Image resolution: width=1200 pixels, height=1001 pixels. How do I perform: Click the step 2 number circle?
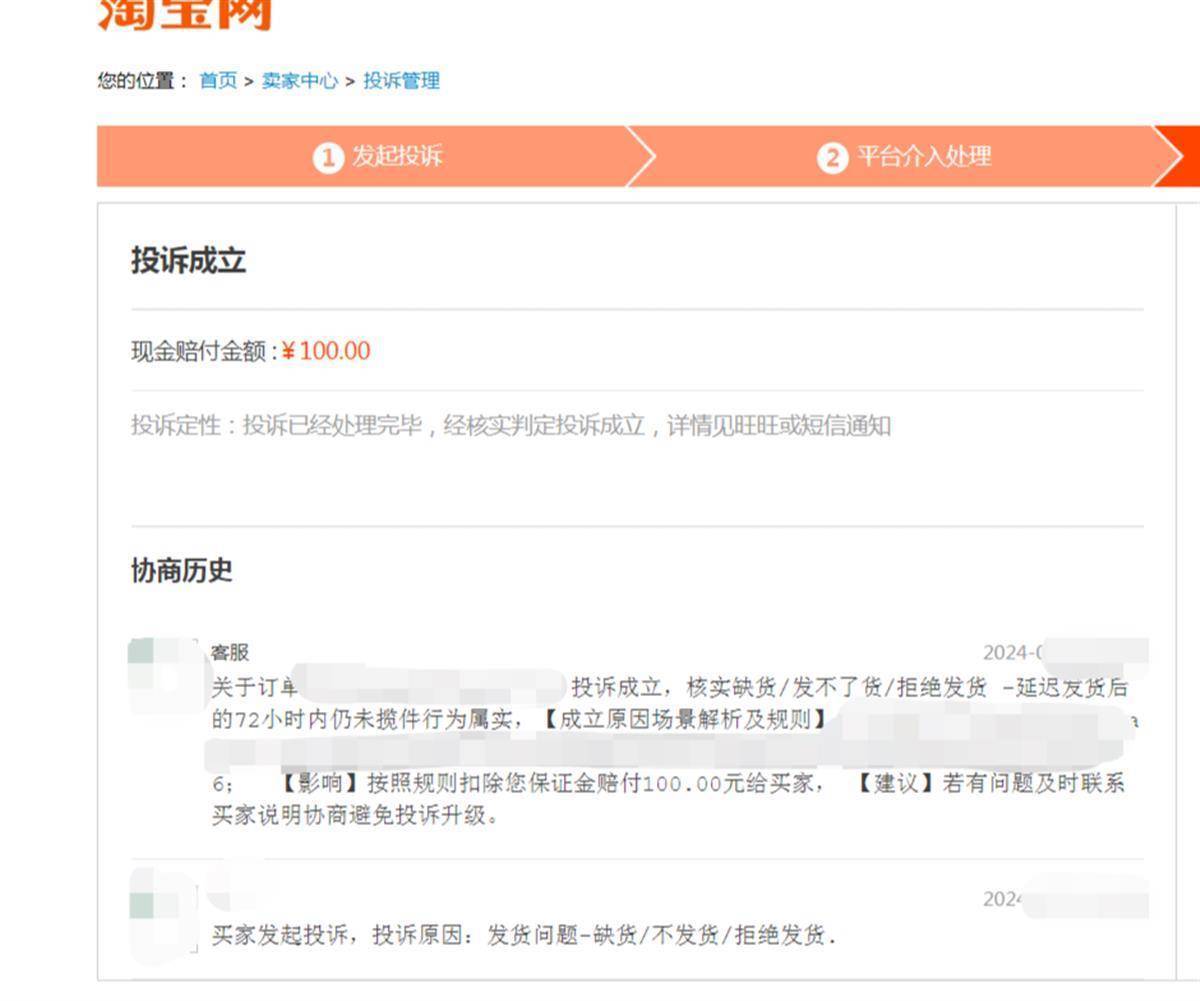pyautogui.click(x=832, y=157)
